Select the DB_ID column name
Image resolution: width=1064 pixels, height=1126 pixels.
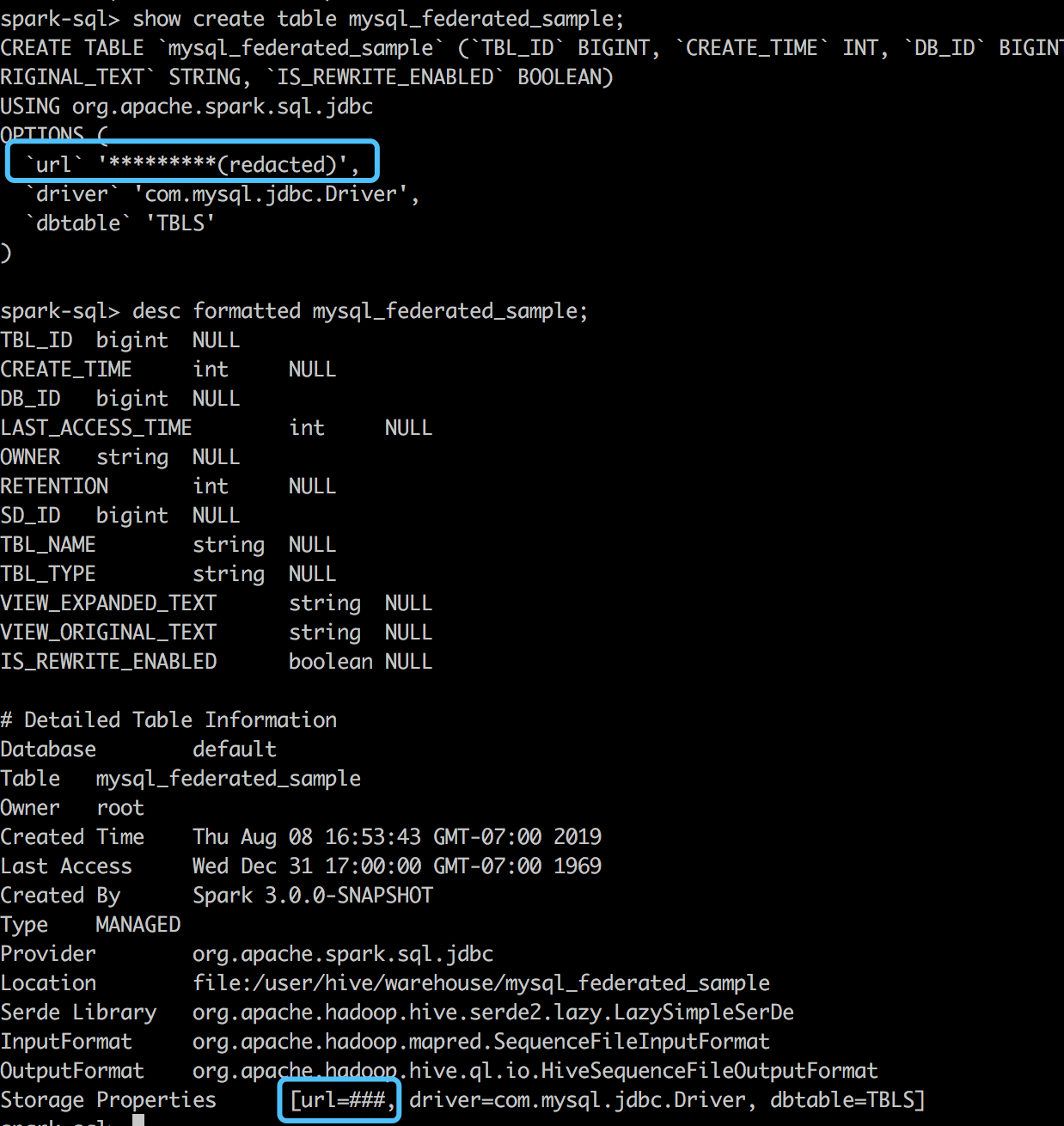click(x=31, y=399)
